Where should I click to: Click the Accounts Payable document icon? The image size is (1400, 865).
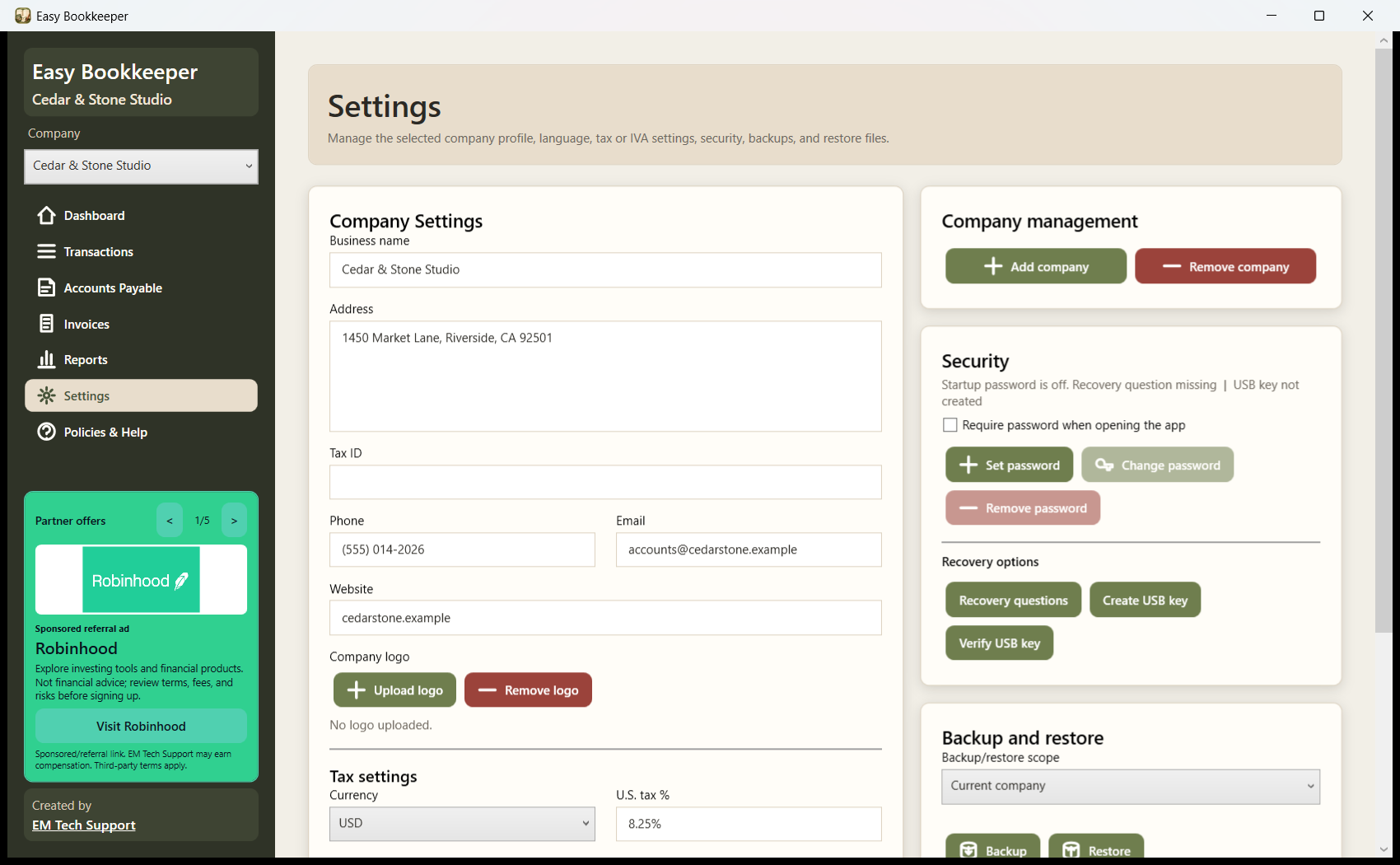tap(47, 288)
